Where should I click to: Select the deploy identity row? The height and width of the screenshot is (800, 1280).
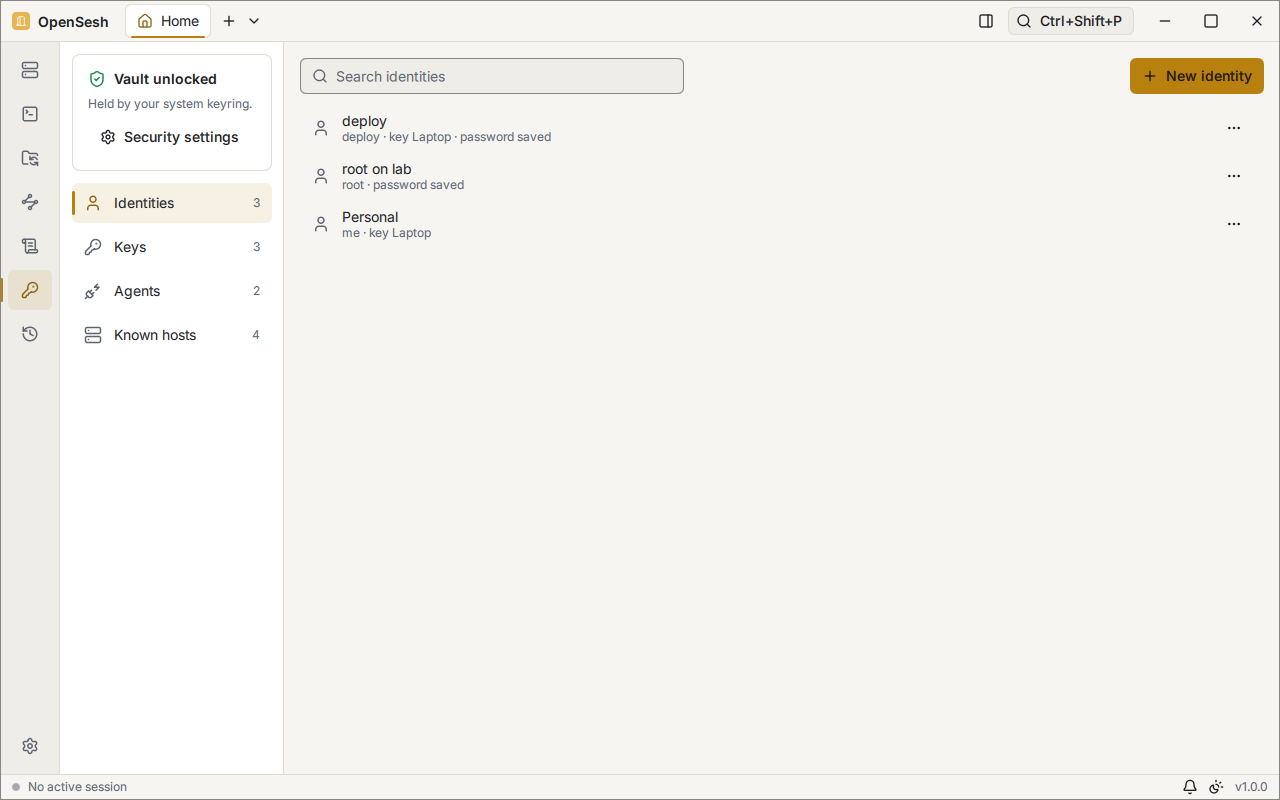pyautogui.click(x=782, y=128)
